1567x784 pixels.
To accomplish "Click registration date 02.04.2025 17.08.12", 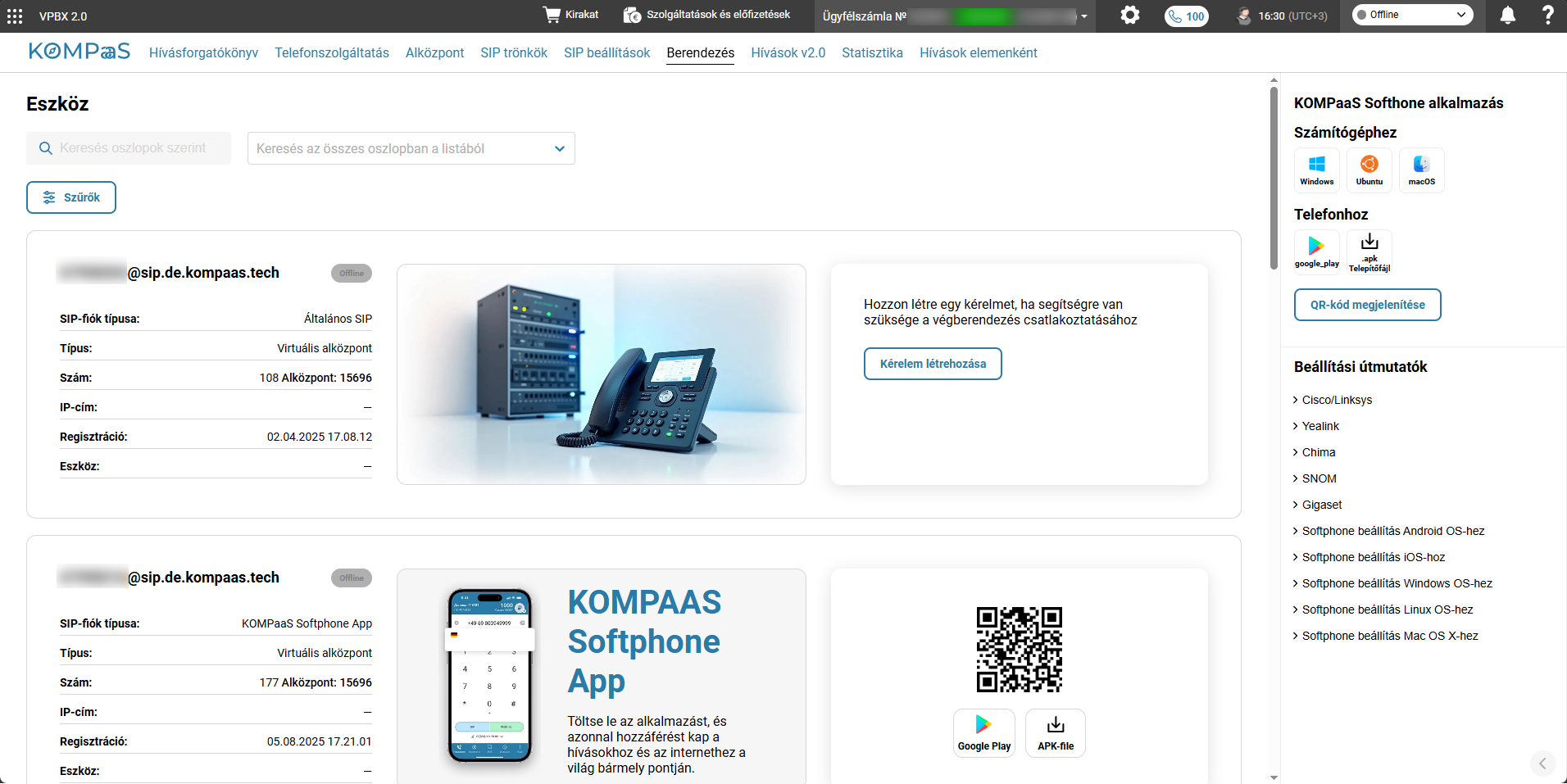I will [x=320, y=437].
